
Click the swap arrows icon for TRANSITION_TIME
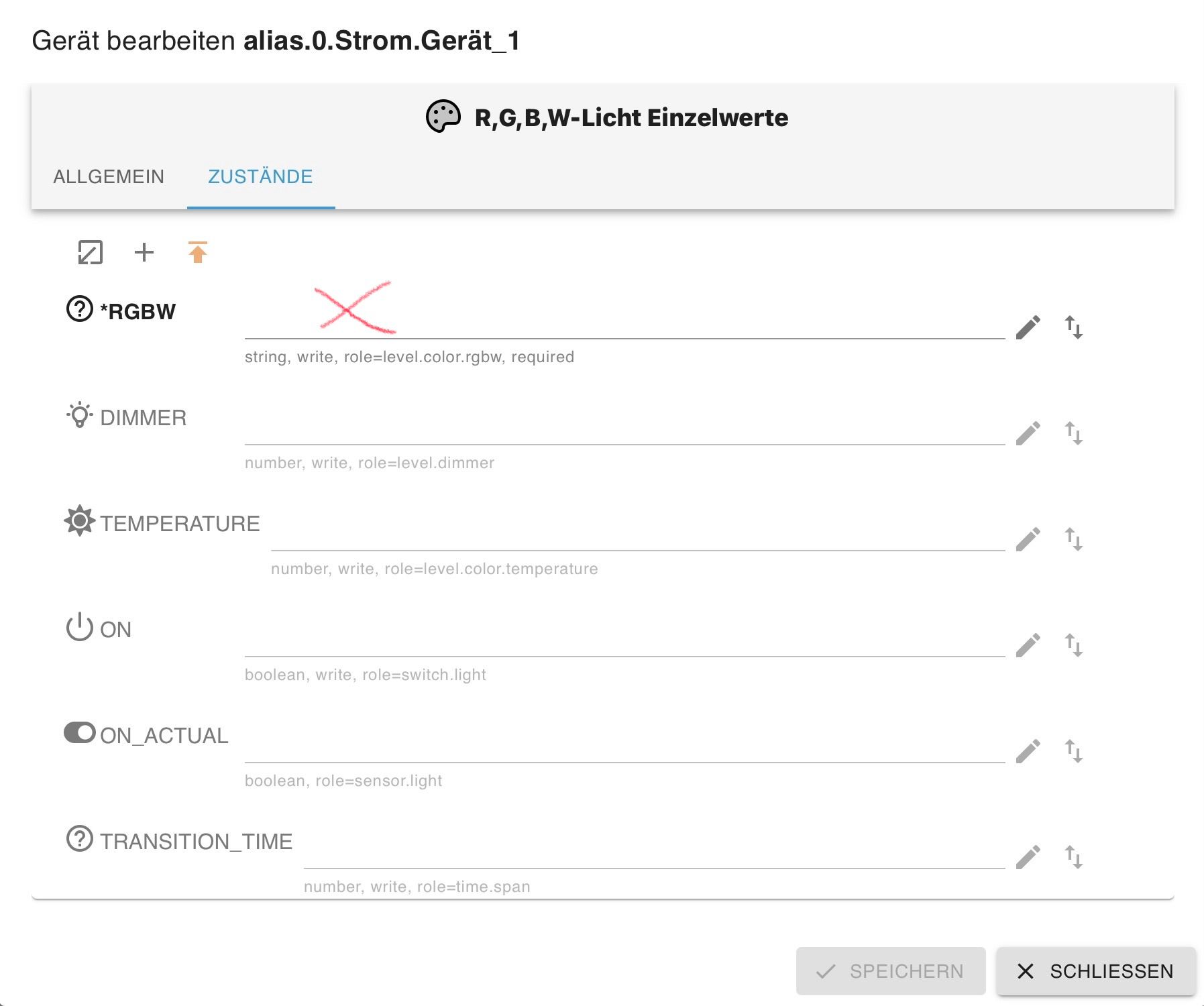tap(1073, 857)
